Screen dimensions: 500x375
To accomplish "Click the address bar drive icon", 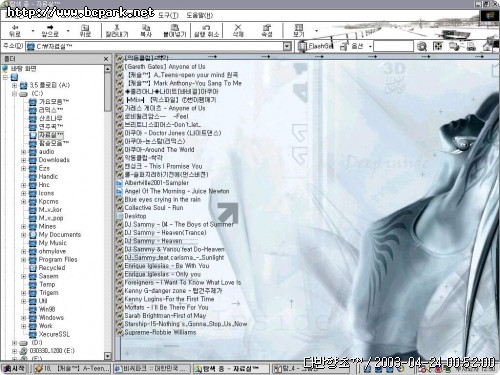I will (x=30, y=46).
